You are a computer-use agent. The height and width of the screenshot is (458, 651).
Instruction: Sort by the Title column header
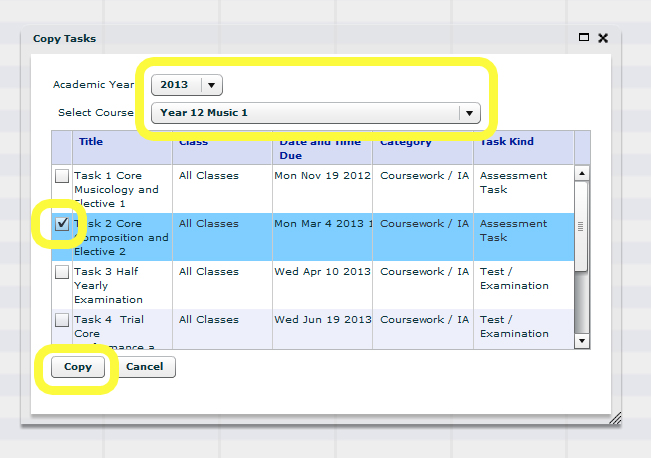click(x=91, y=142)
